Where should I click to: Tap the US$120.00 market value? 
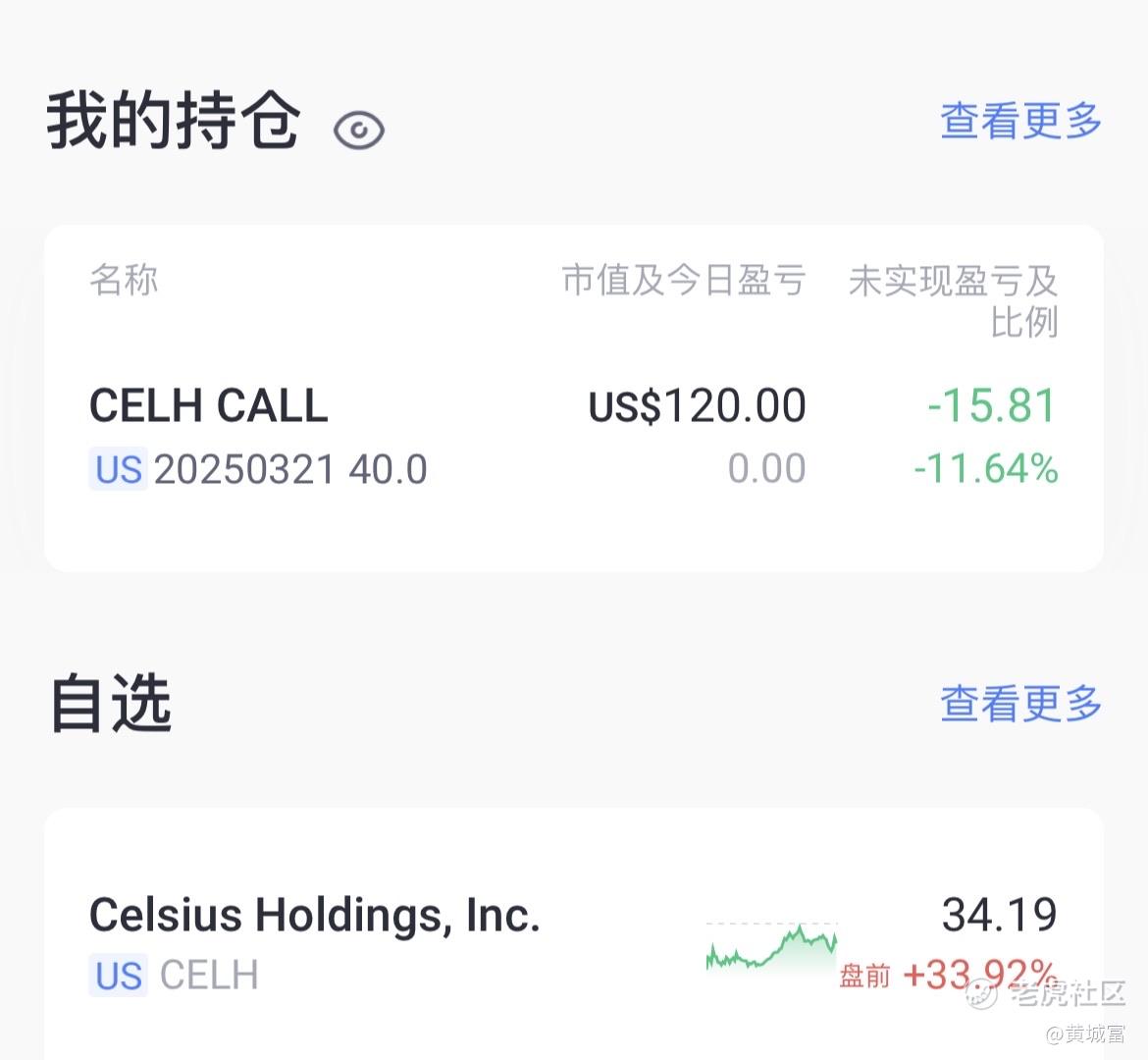pyautogui.click(x=697, y=405)
